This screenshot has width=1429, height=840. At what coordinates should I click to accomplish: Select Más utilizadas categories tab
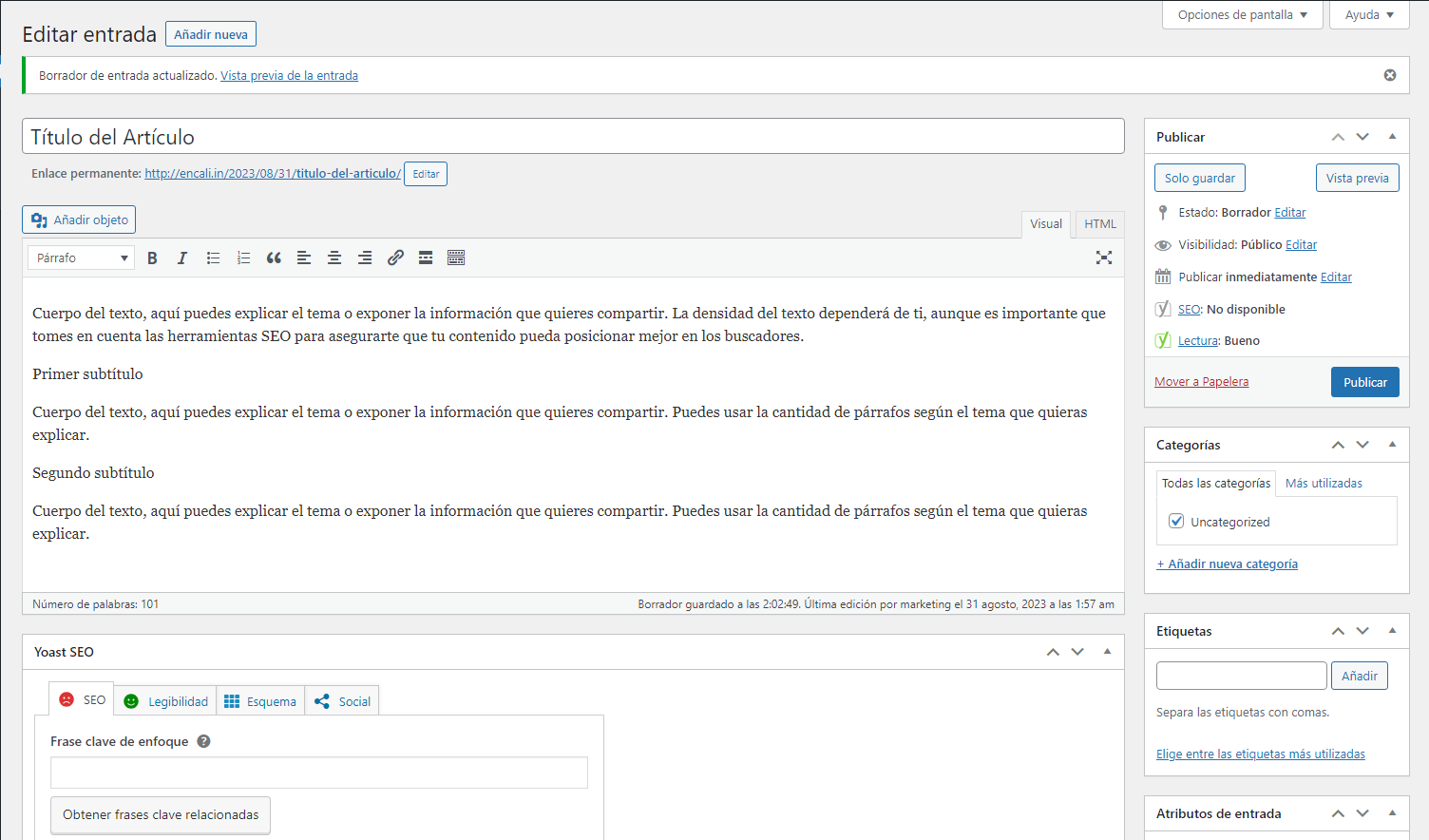point(1324,484)
